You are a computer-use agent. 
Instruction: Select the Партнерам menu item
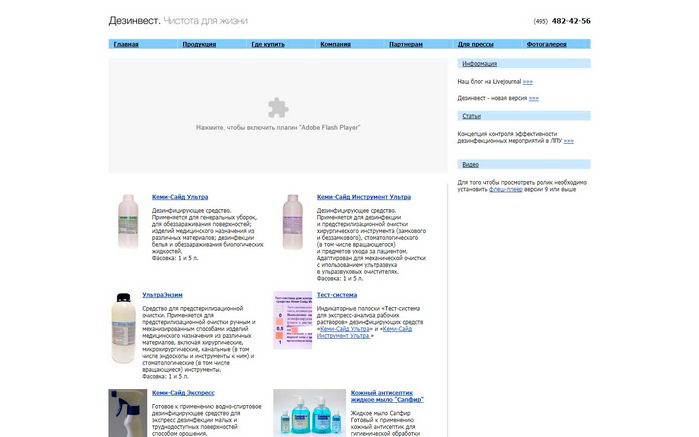406,44
